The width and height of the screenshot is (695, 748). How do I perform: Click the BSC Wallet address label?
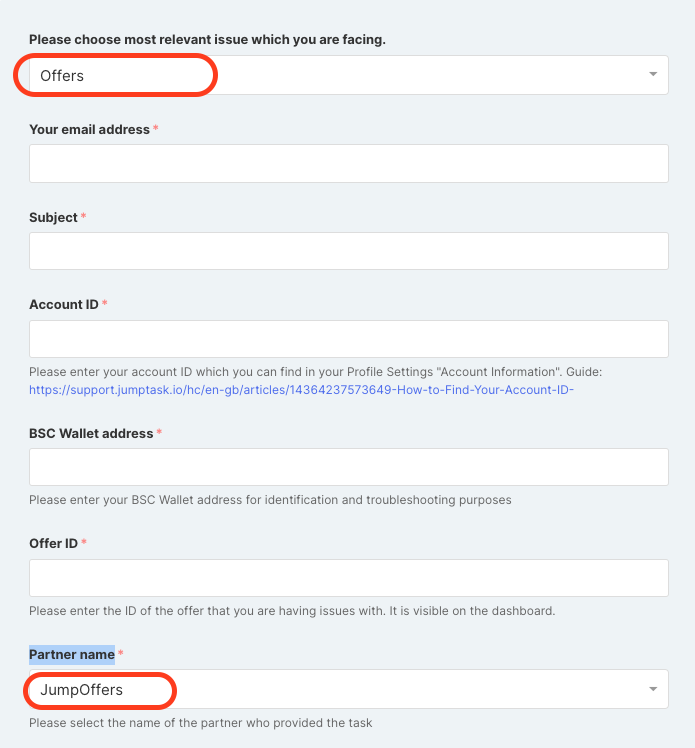[91, 433]
